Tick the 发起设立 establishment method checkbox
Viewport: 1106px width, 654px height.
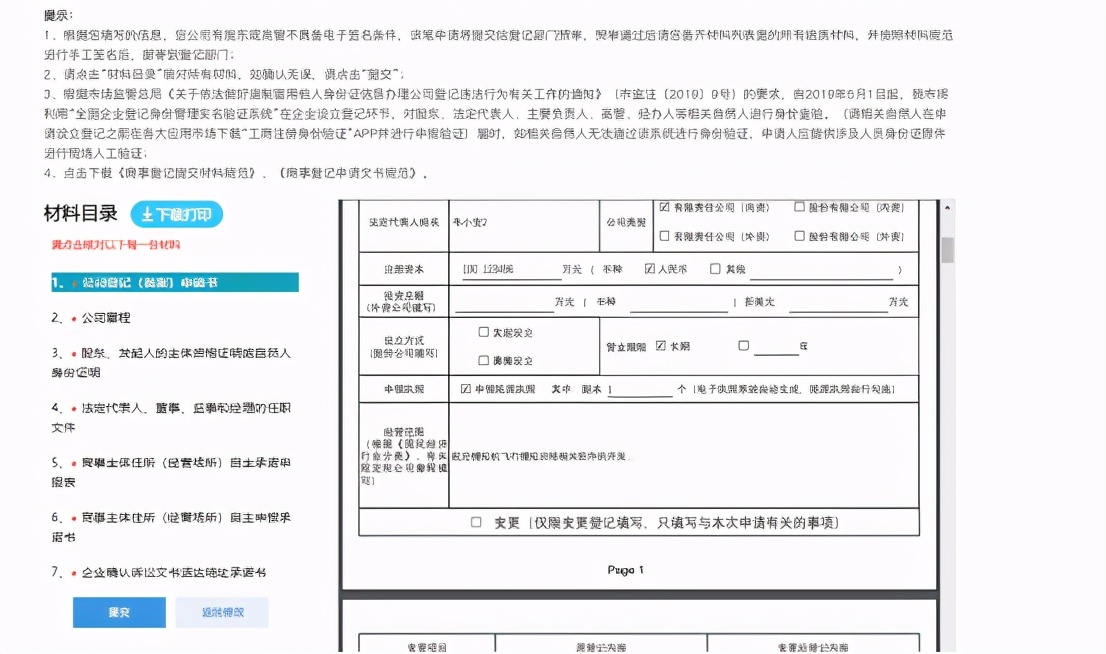tap(484, 332)
